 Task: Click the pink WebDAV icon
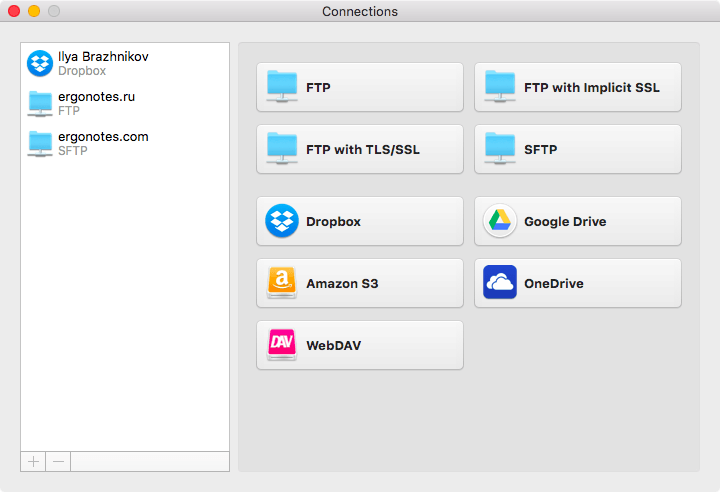coord(282,345)
